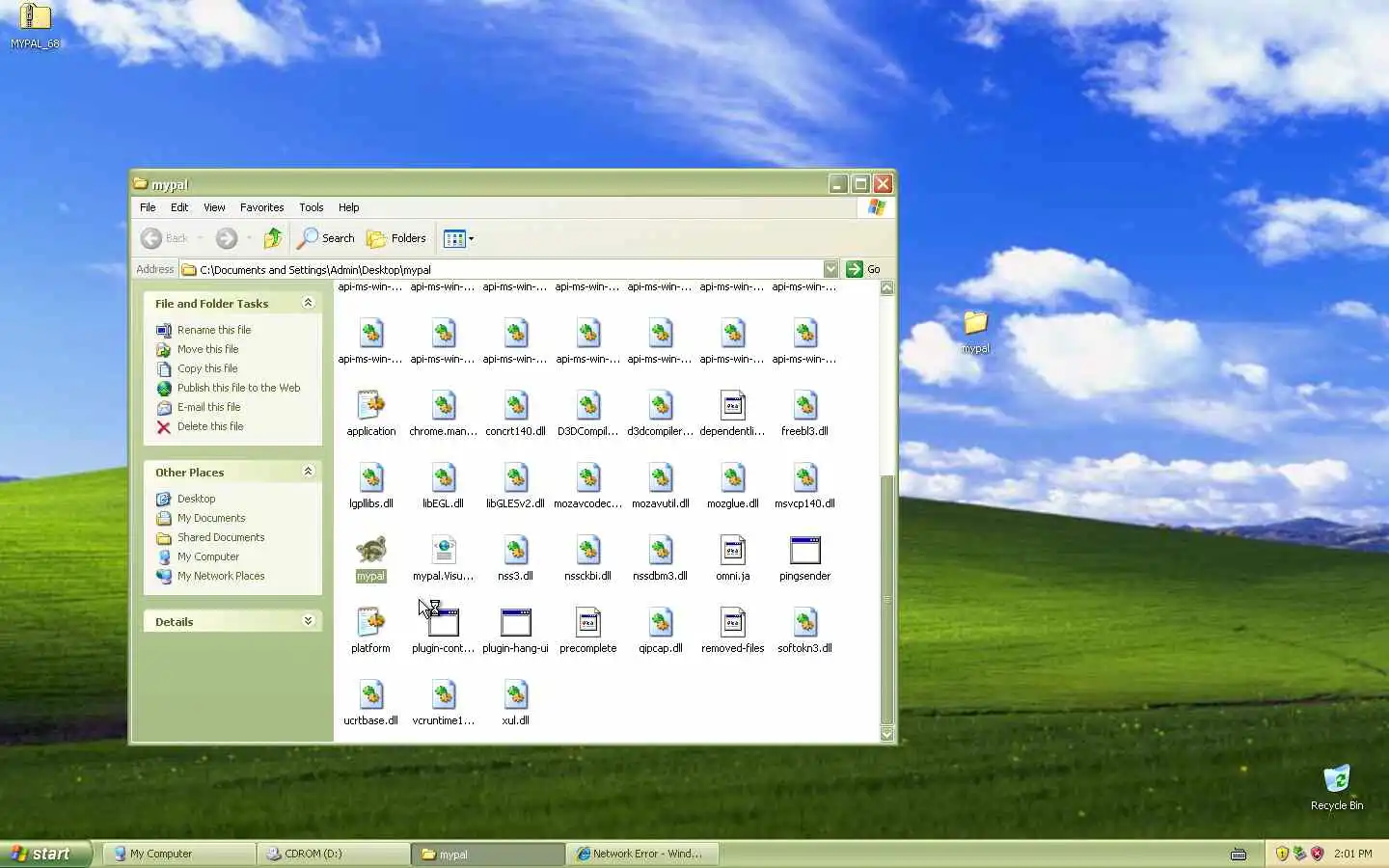Click Copy this file link
This screenshot has height=868, width=1389.
click(206, 368)
